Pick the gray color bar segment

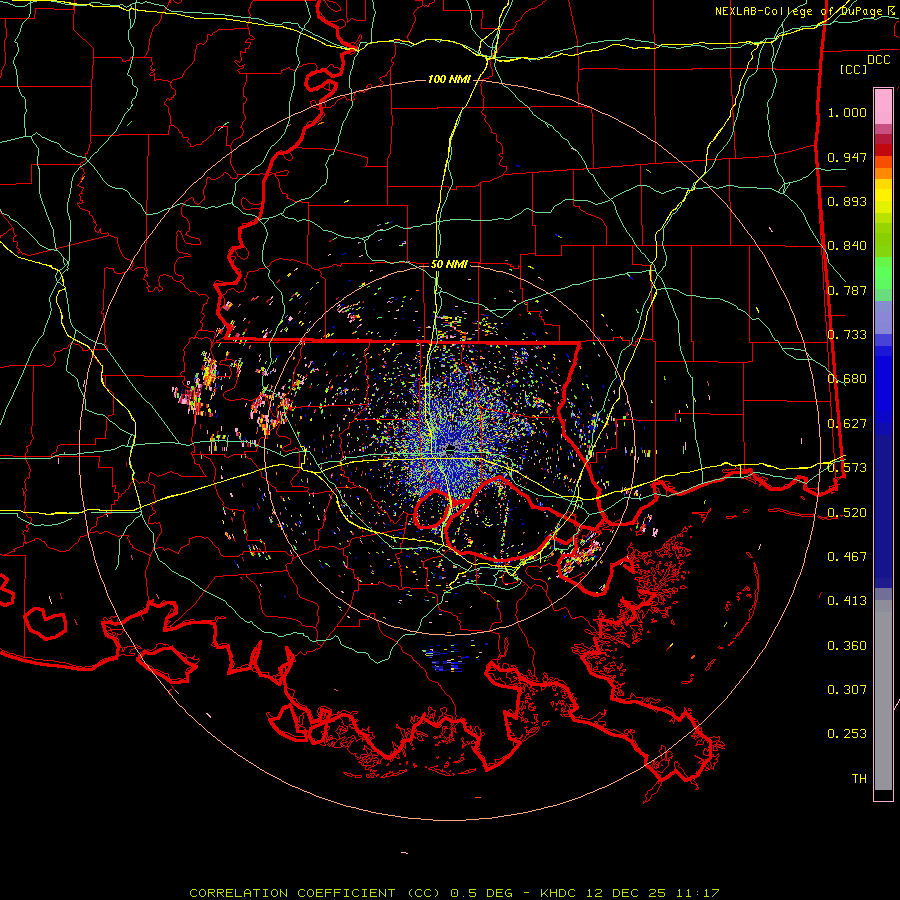click(x=883, y=695)
